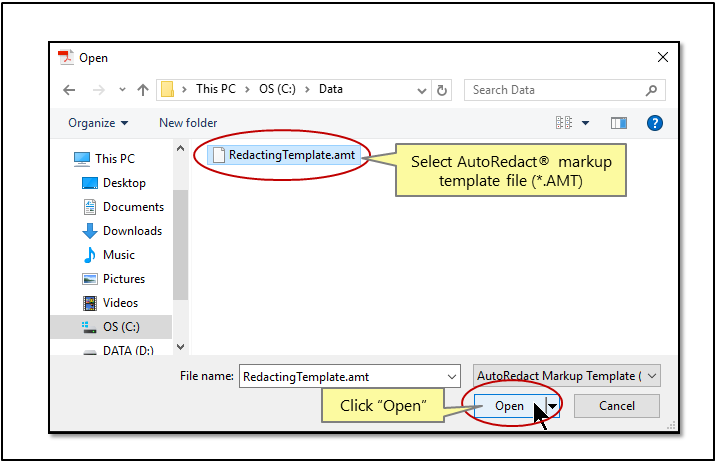Click the File name input field
This screenshot has height=463, width=718.
click(350, 376)
